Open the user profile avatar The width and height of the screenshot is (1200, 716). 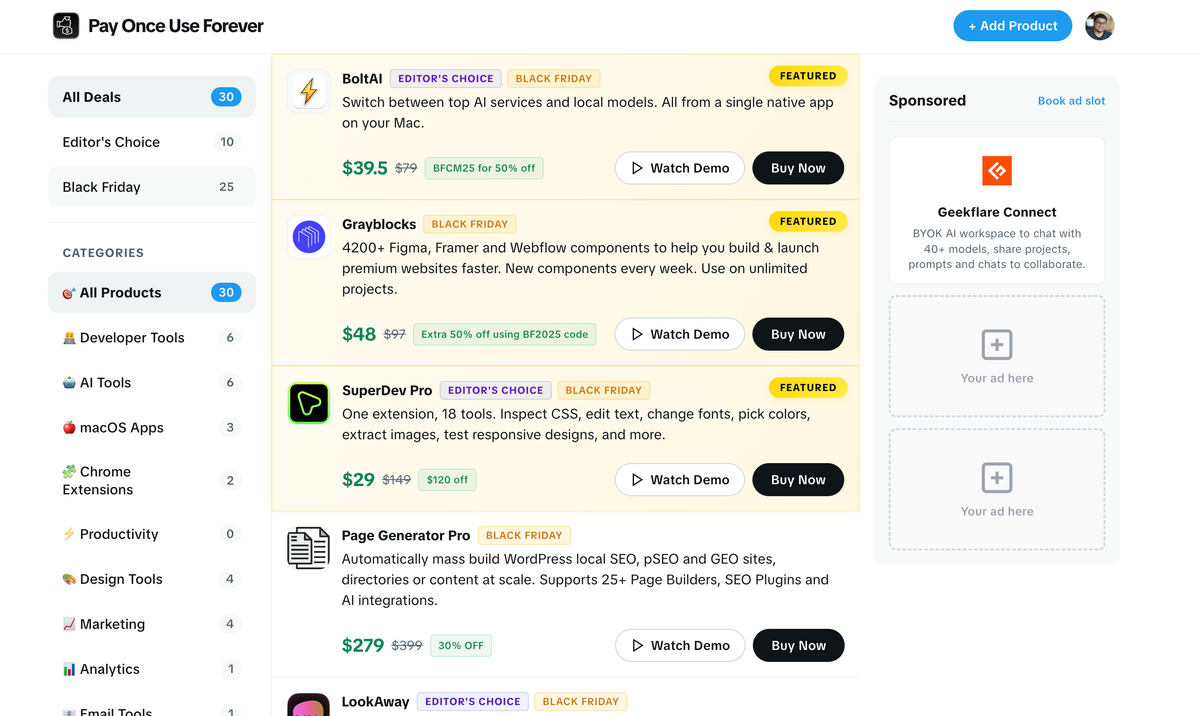pyautogui.click(x=1100, y=26)
